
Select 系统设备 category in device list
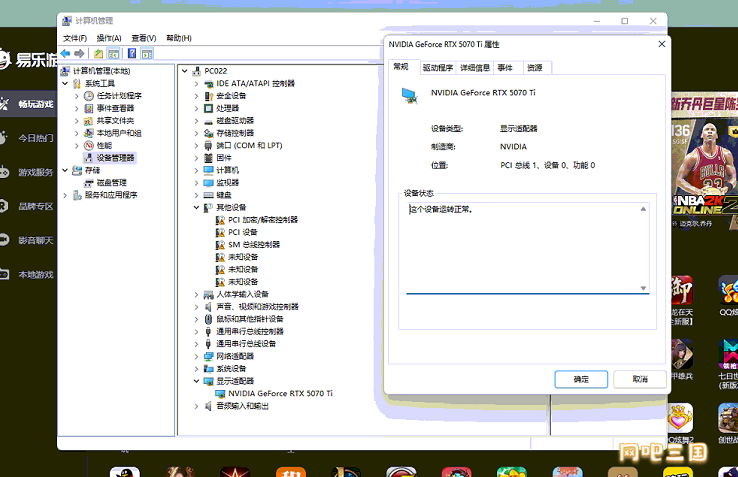(x=231, y=369)
